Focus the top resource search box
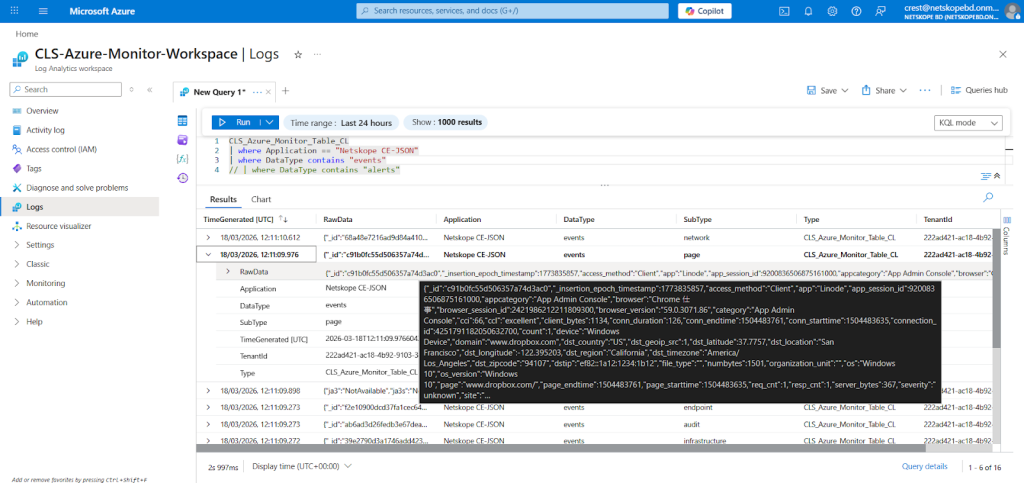 (513, 11)
